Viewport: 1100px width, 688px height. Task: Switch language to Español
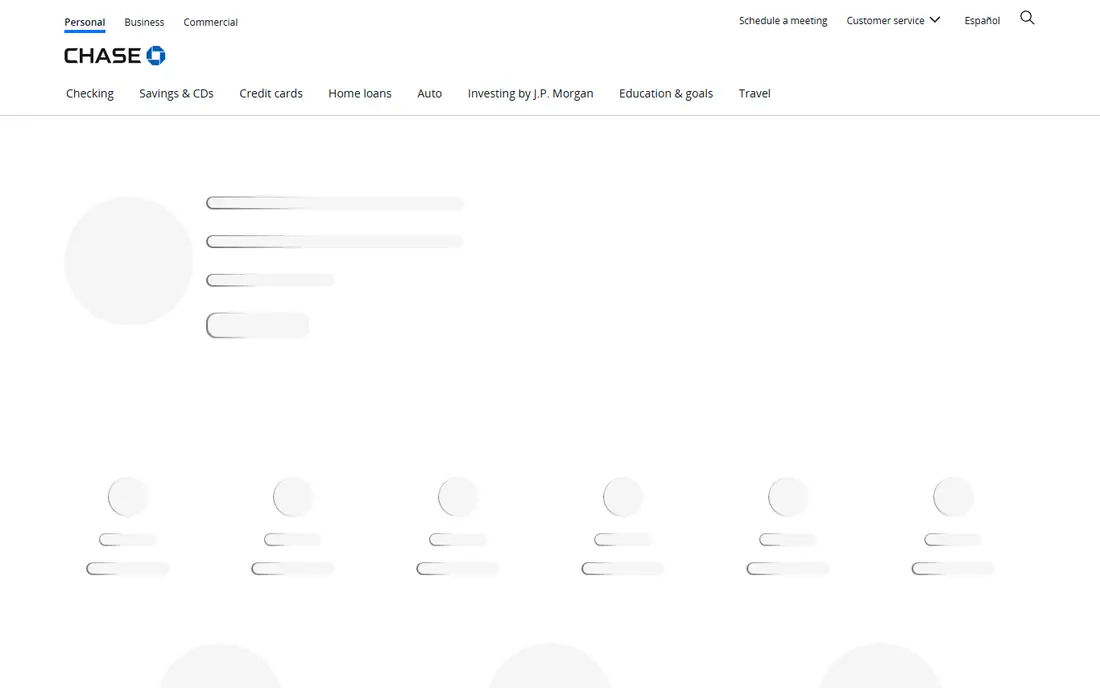coord(982,20)
